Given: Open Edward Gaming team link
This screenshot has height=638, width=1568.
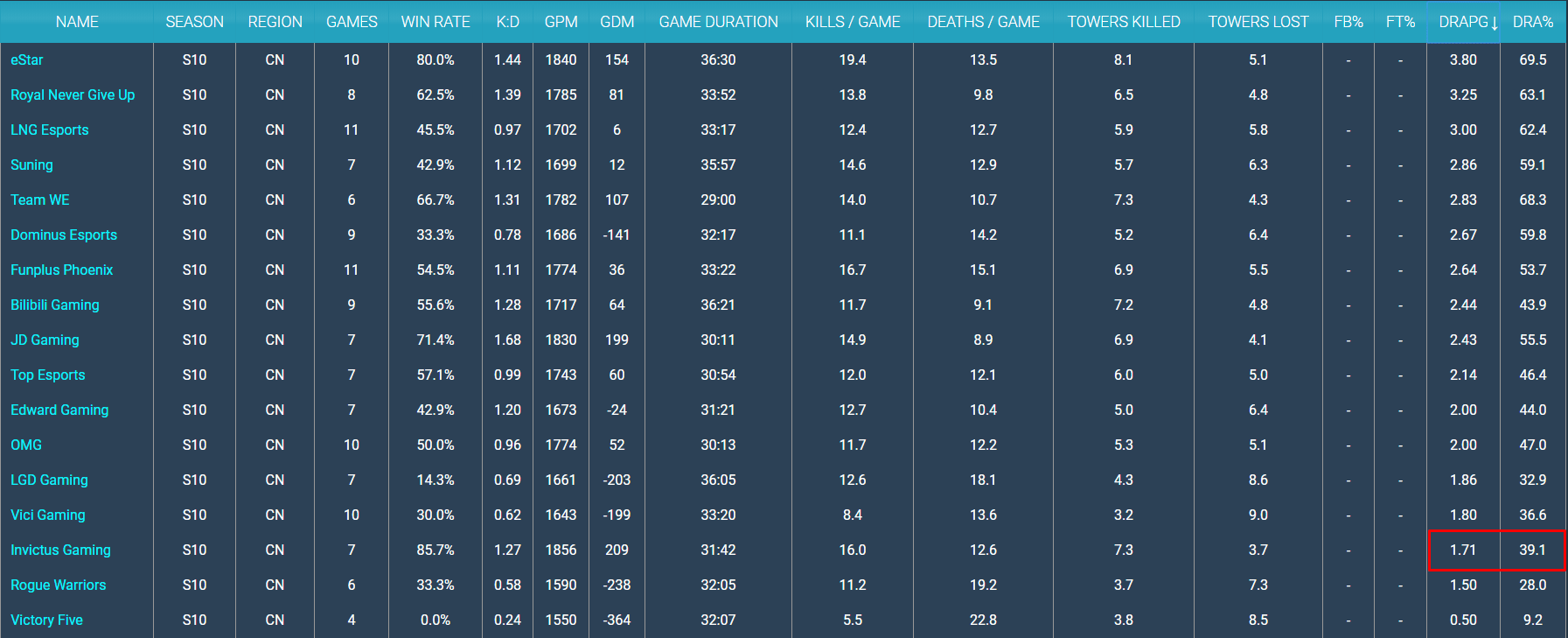Looking at the screenshot, I should (59, 410).
